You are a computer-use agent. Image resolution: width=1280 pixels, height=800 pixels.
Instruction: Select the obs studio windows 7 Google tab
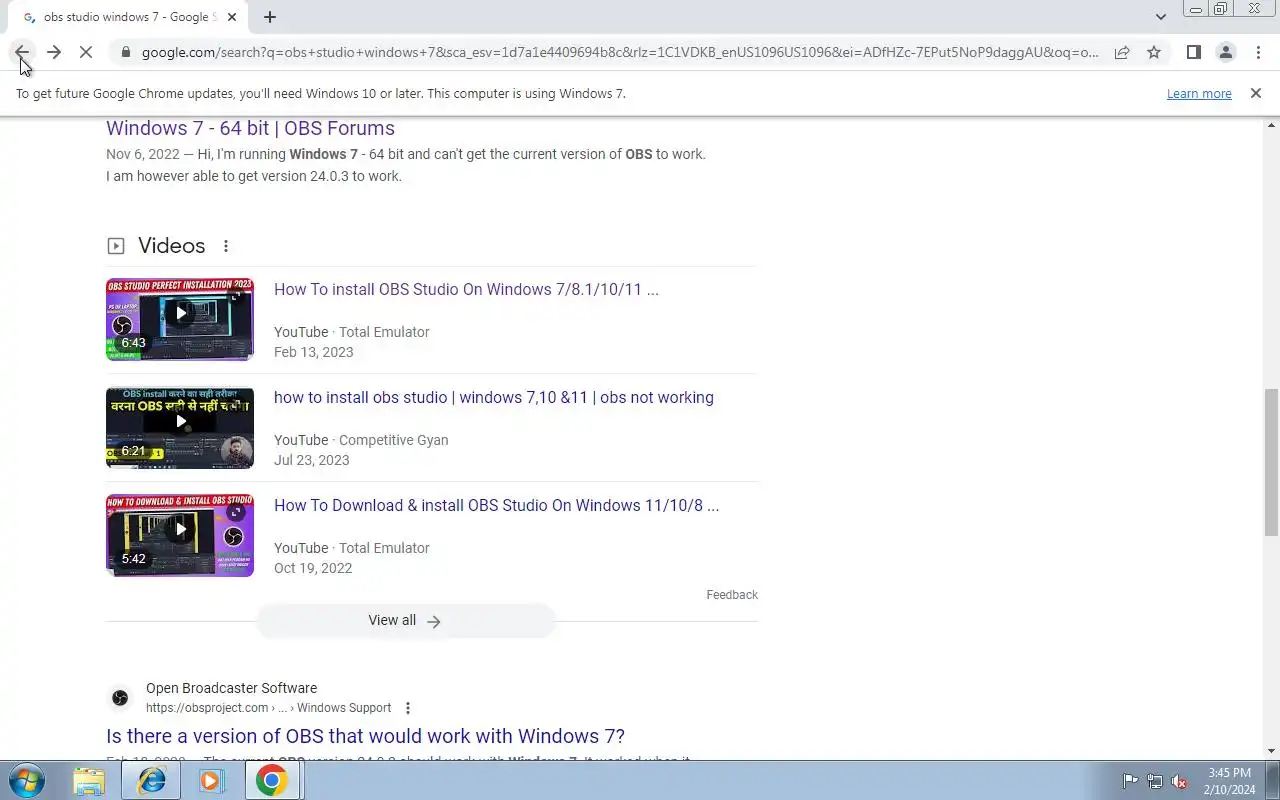[130, 17]
